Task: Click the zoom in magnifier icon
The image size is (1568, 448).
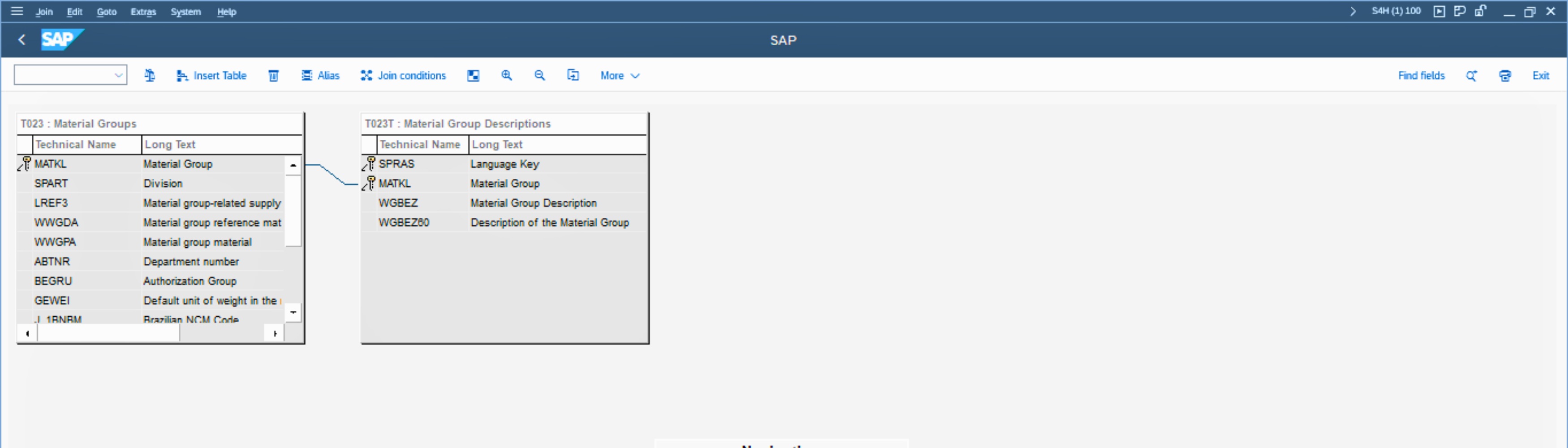Action: (x=506, y=75)
